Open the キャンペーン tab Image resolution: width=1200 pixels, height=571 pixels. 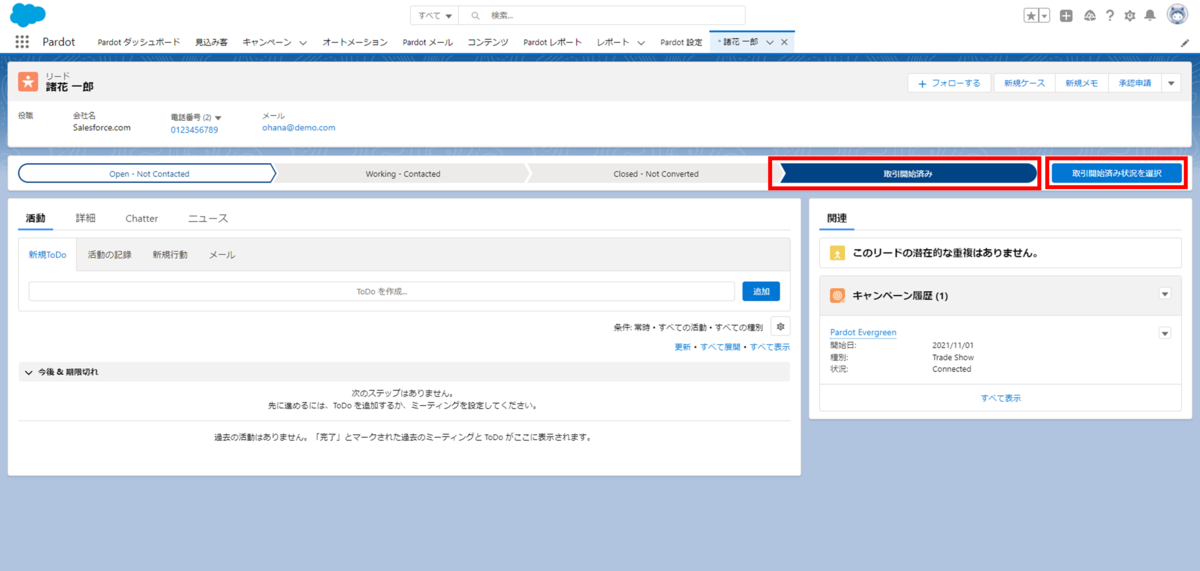coord(267,42)
